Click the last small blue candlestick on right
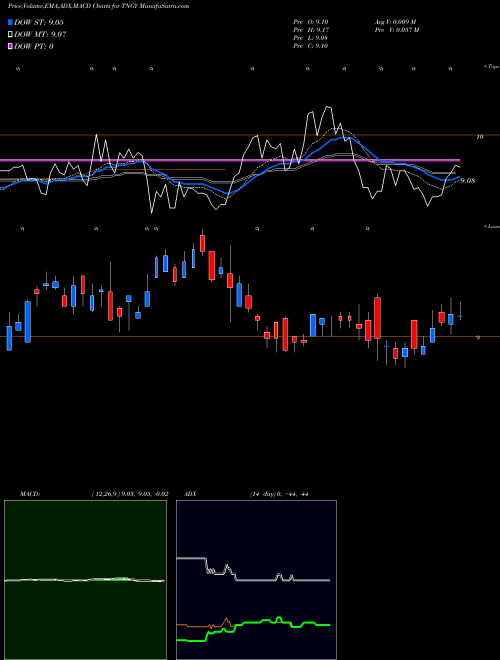The image size is (500, 660). pyautogui.click(x=460, y=316)
